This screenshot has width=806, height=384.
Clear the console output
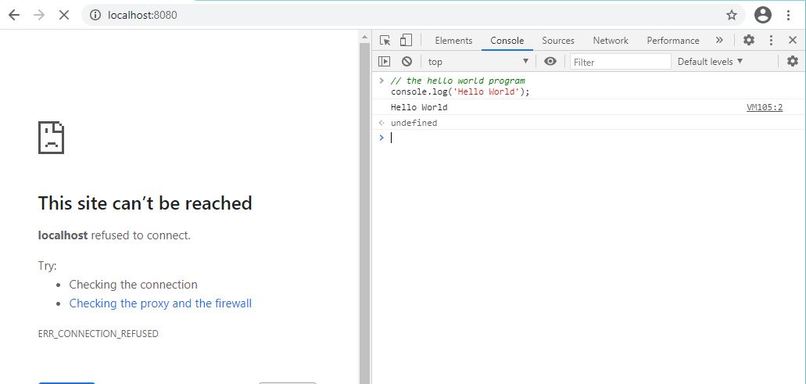click(407, 61)
